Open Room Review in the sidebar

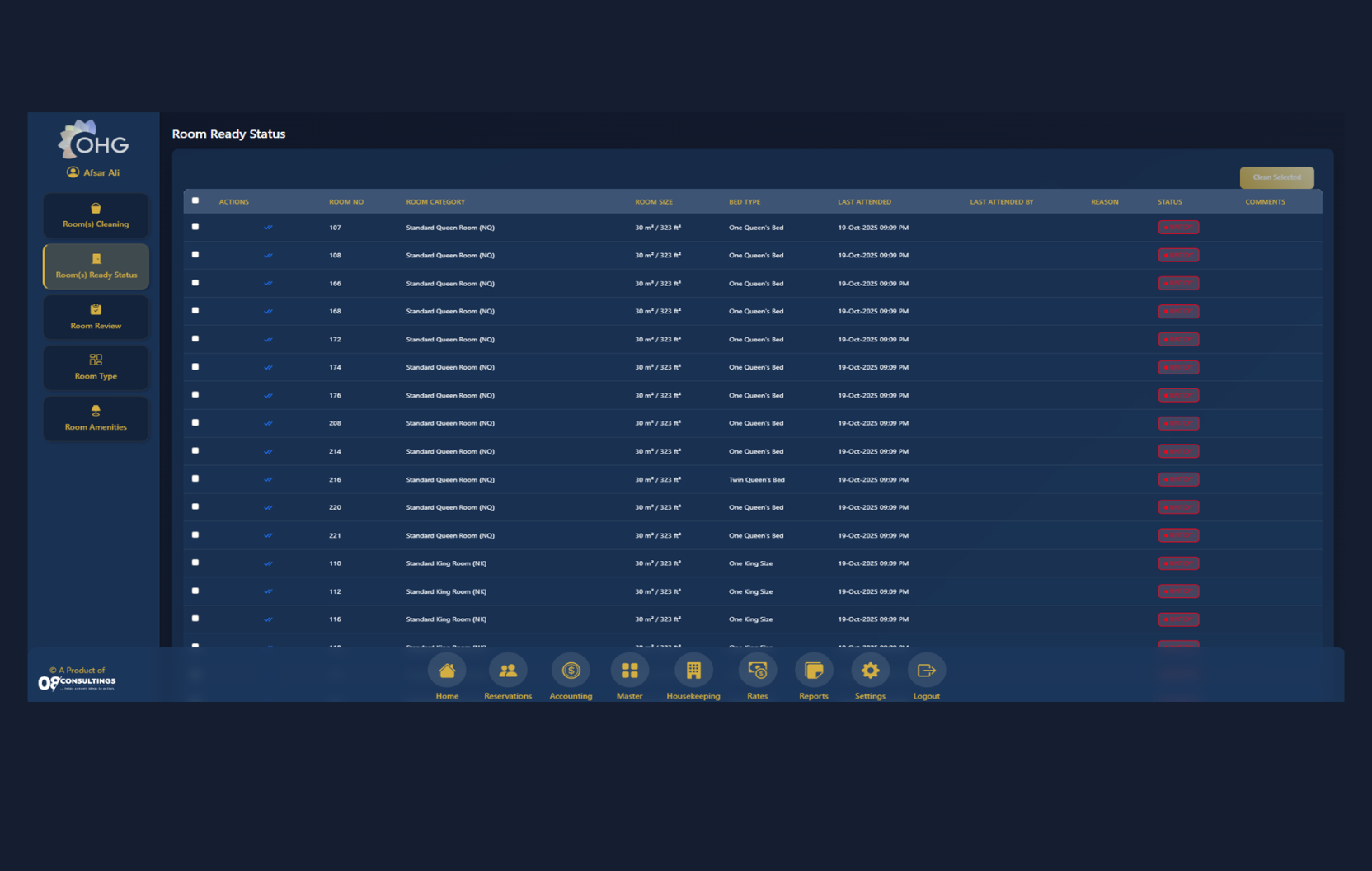tap(96, 317)
